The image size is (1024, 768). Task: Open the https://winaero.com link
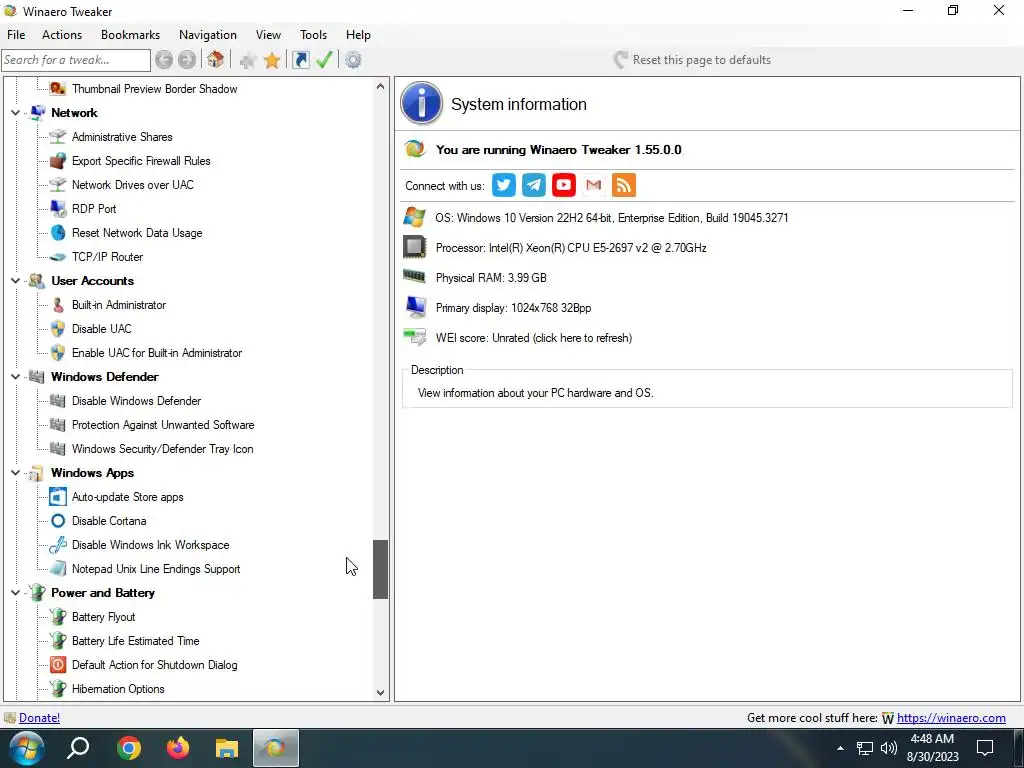[951, 718]
